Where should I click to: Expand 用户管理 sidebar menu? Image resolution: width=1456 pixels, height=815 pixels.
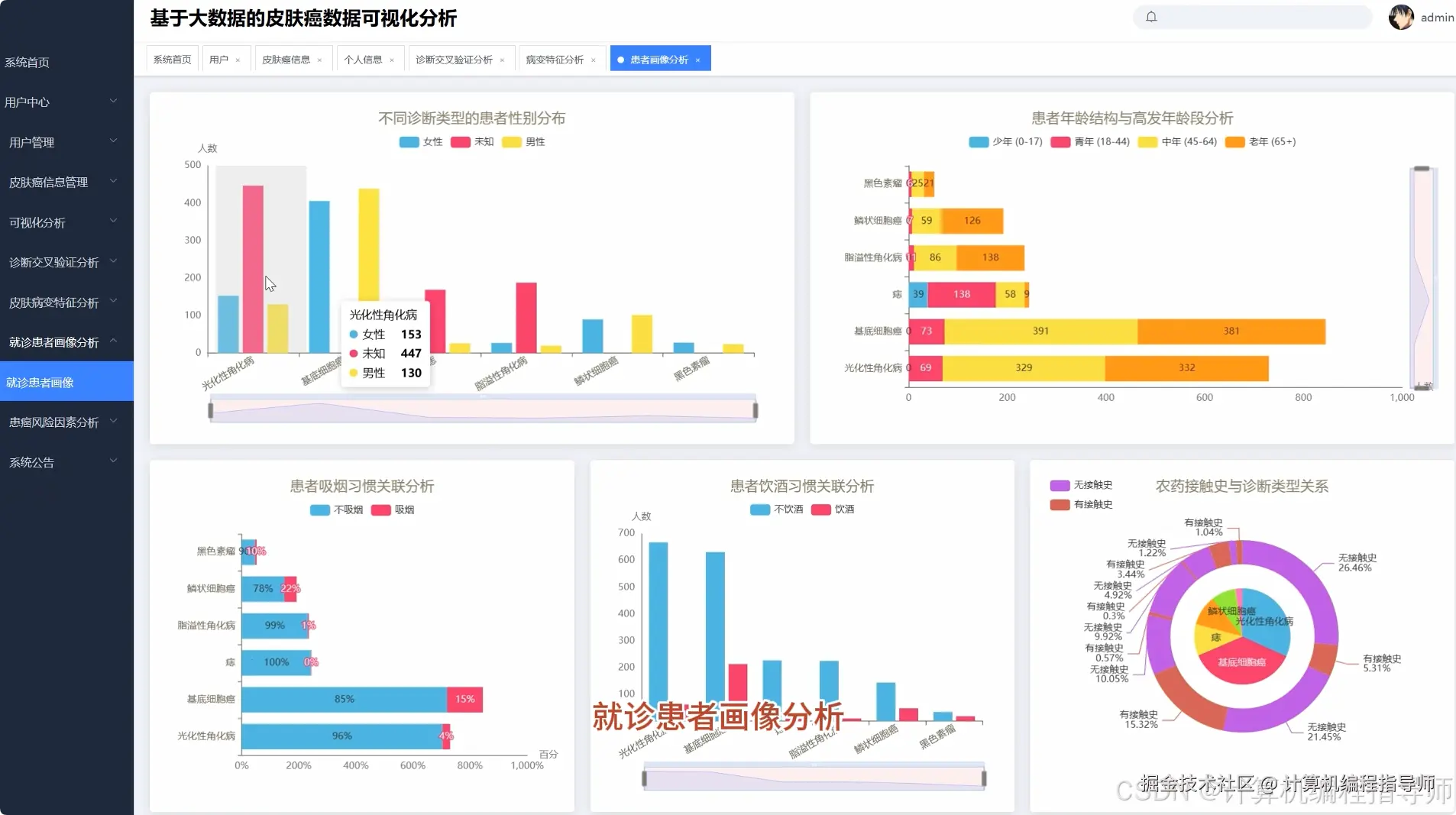[x=66, y=142]
